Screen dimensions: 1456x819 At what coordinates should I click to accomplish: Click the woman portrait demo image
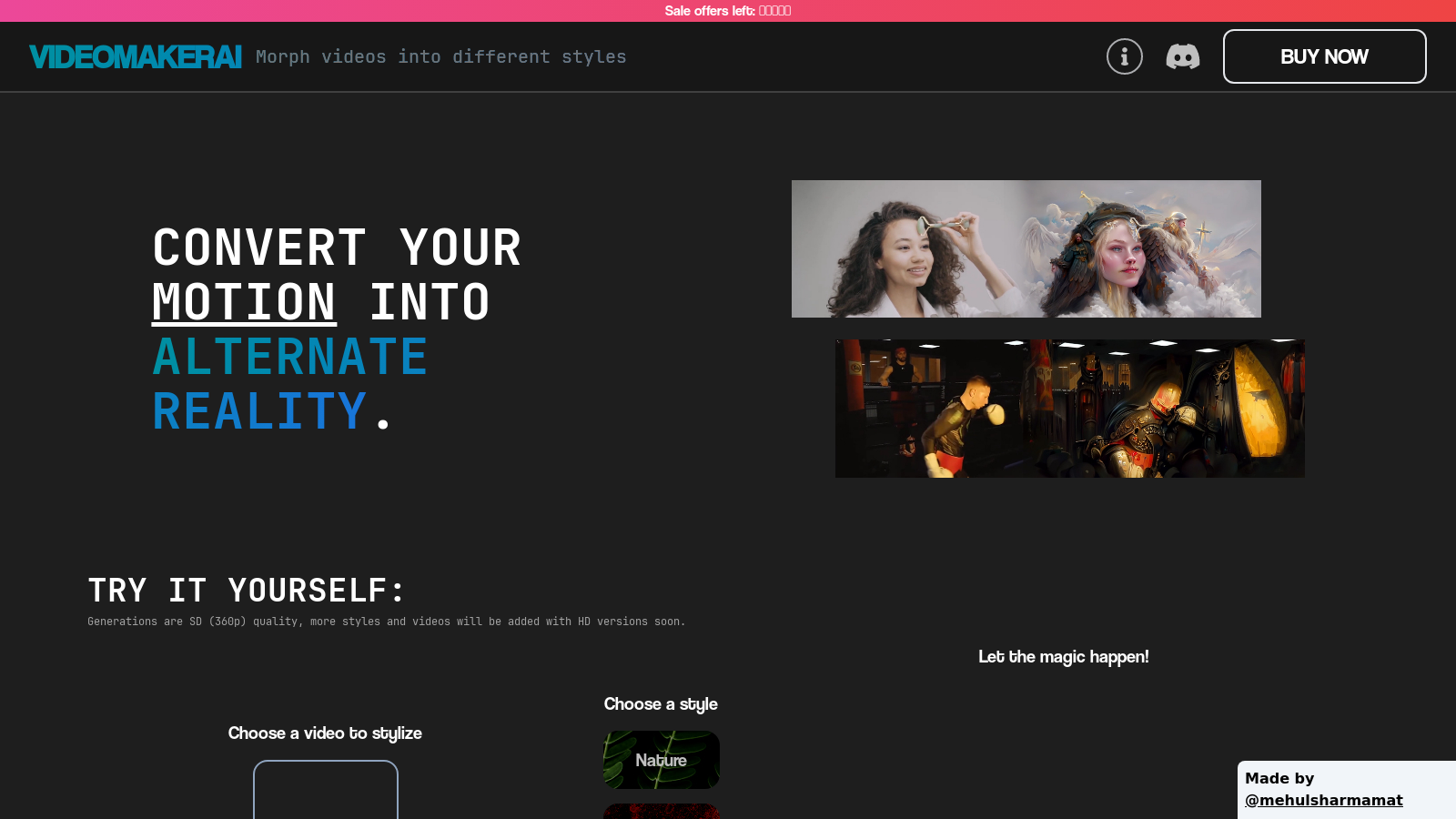click(1026, 248)
